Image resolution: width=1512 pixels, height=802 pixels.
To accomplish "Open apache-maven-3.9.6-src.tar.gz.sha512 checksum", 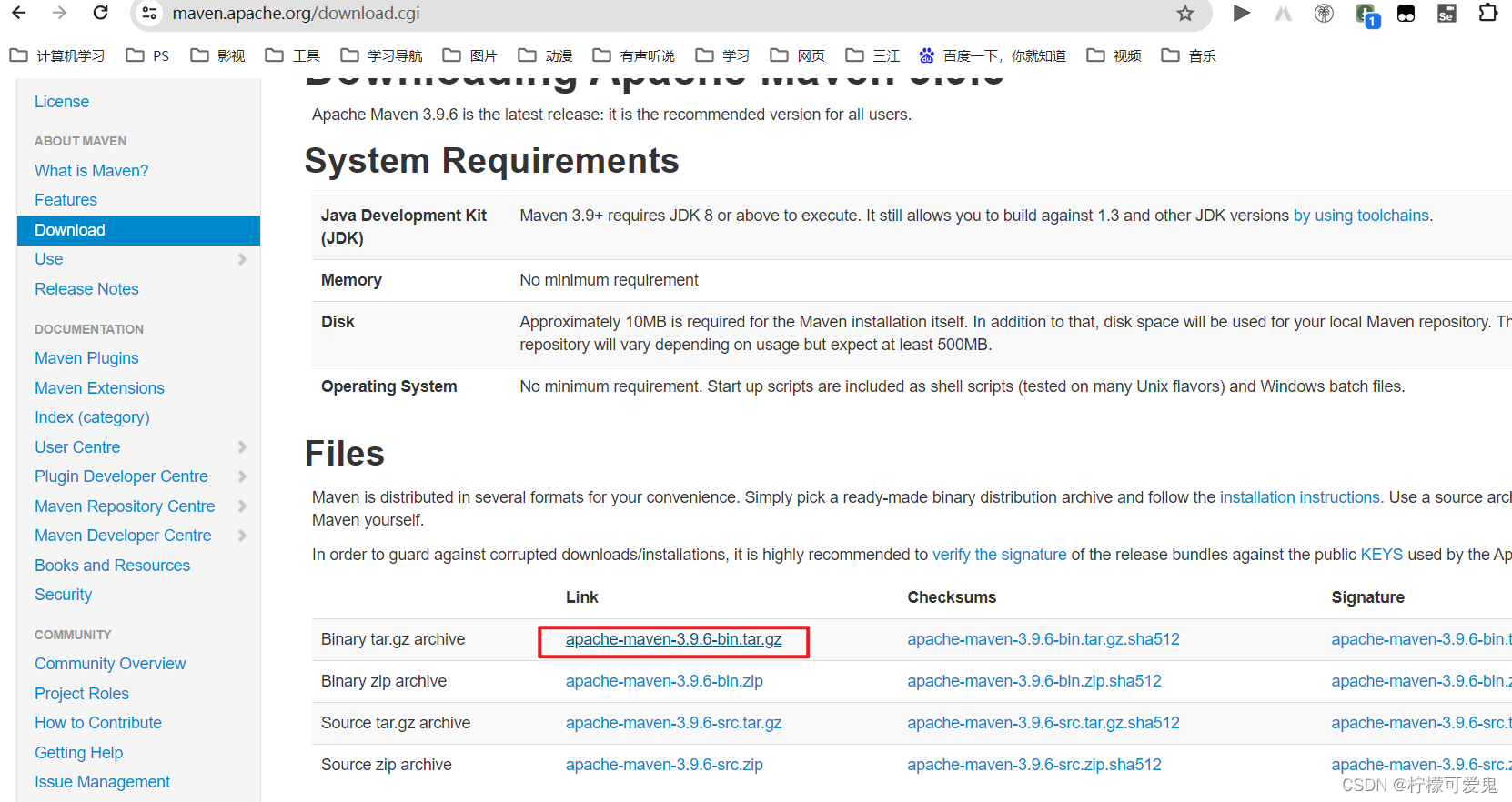I will [x=1043, y=723].
